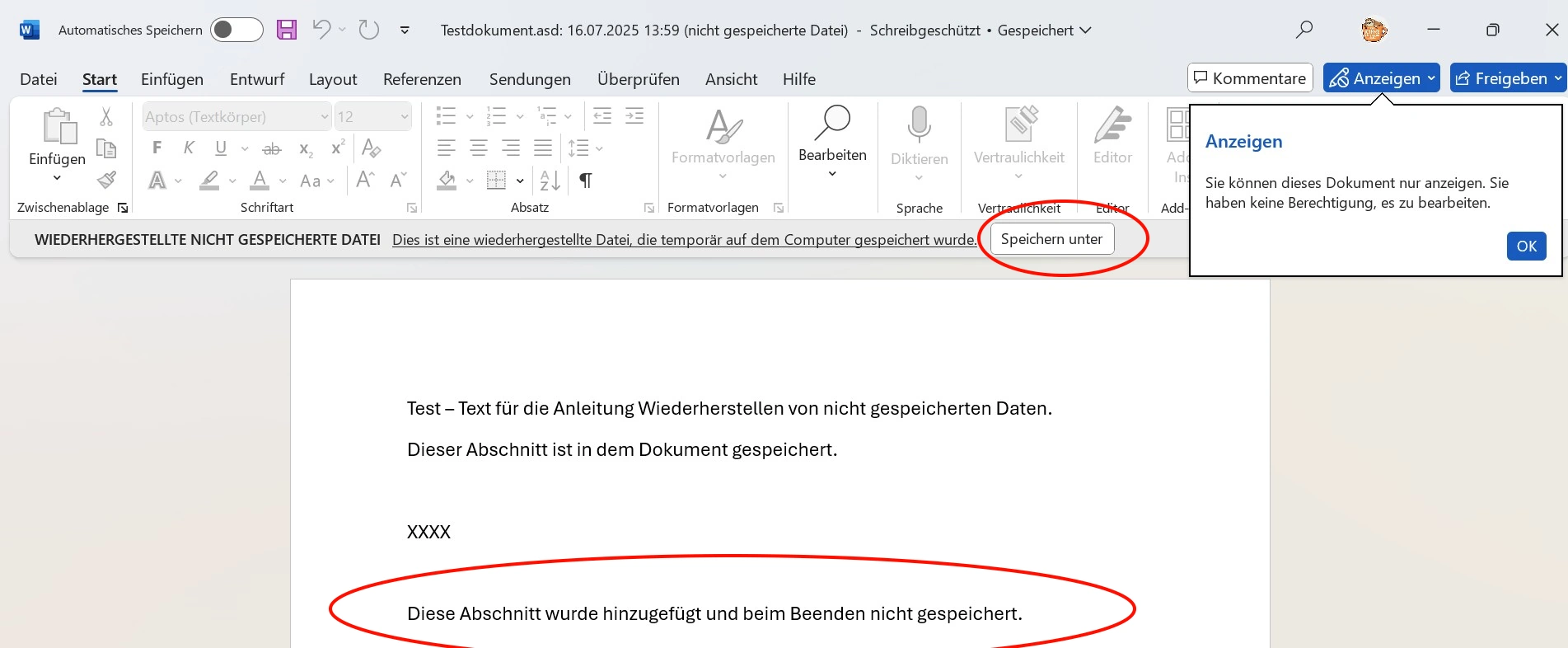Viewport: 1568px width, 648px height.
Task: Toggle paragraph marks pilcrow icon
Action: tap(585, 181)
